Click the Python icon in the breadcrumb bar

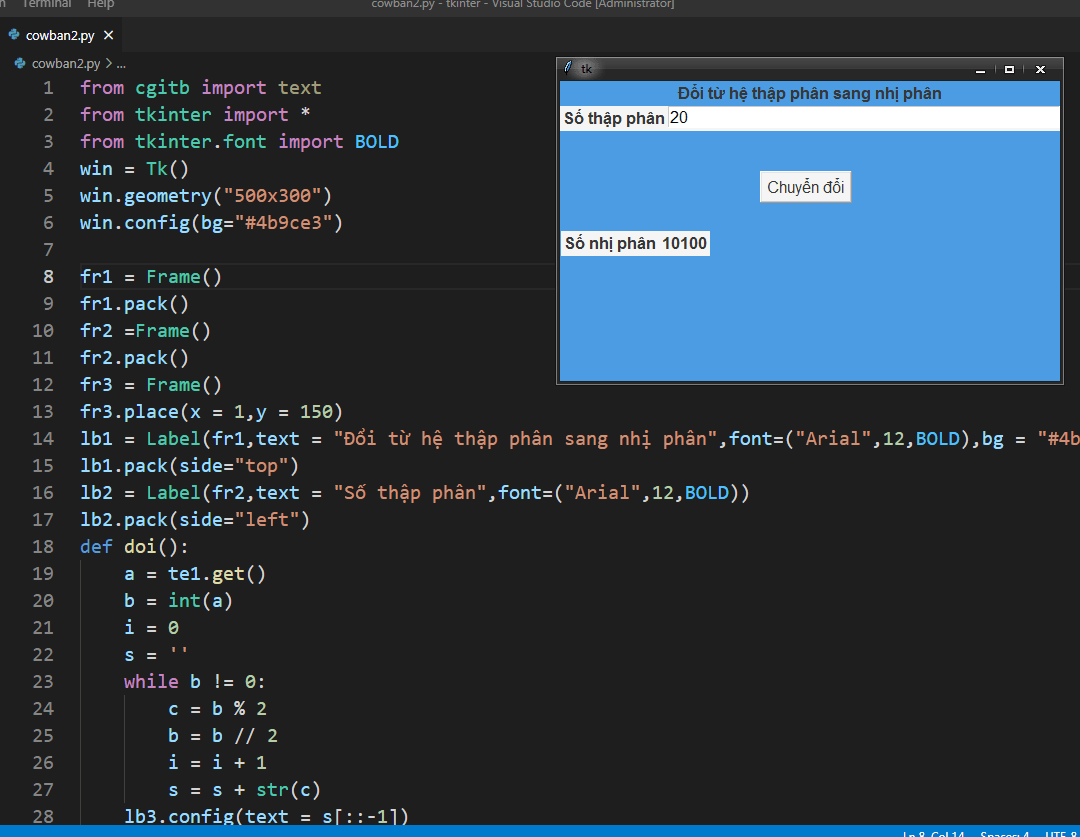click(x=20, y=63)
